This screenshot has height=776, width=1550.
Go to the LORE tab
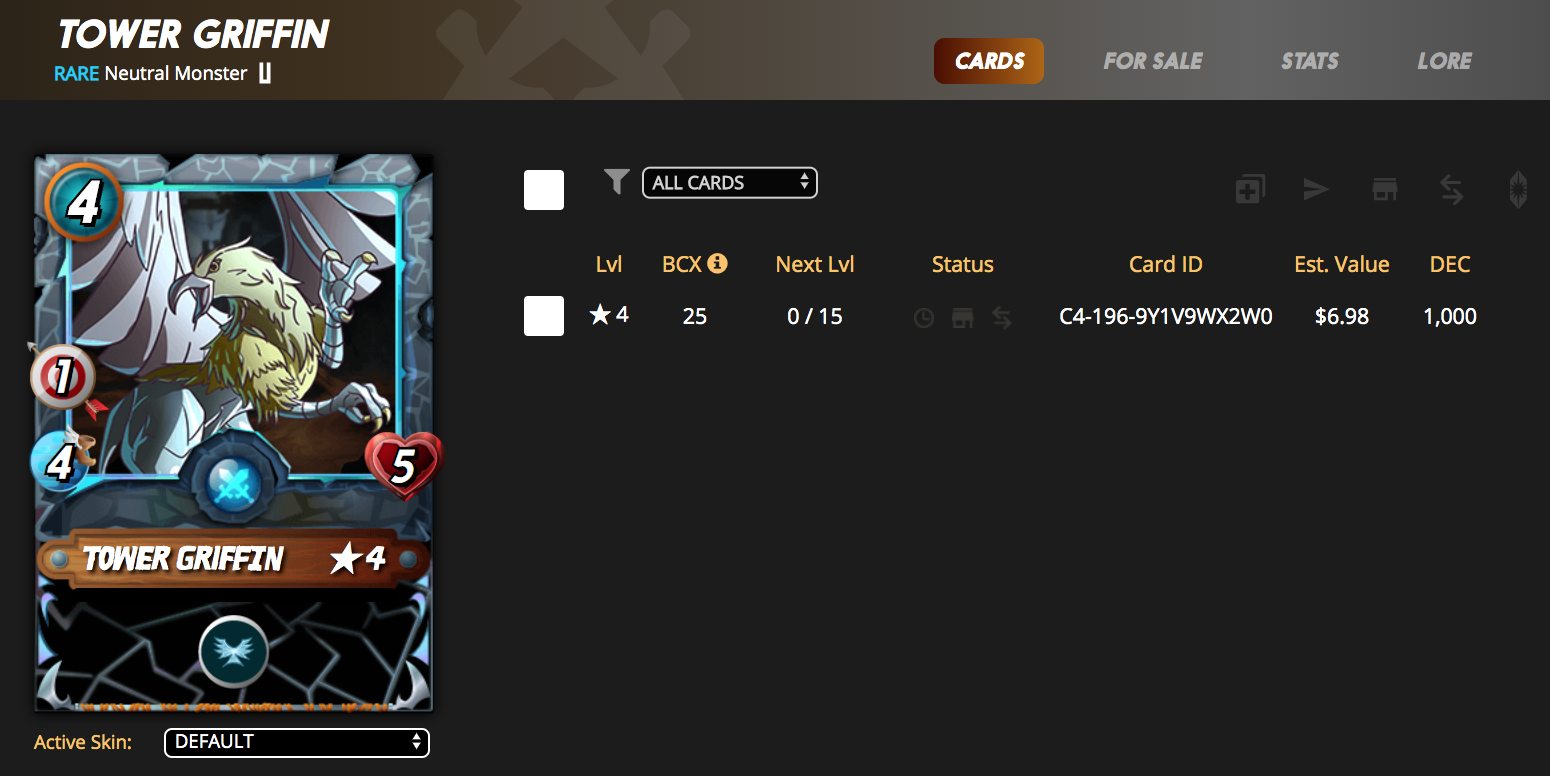[x=1444, y=61]
